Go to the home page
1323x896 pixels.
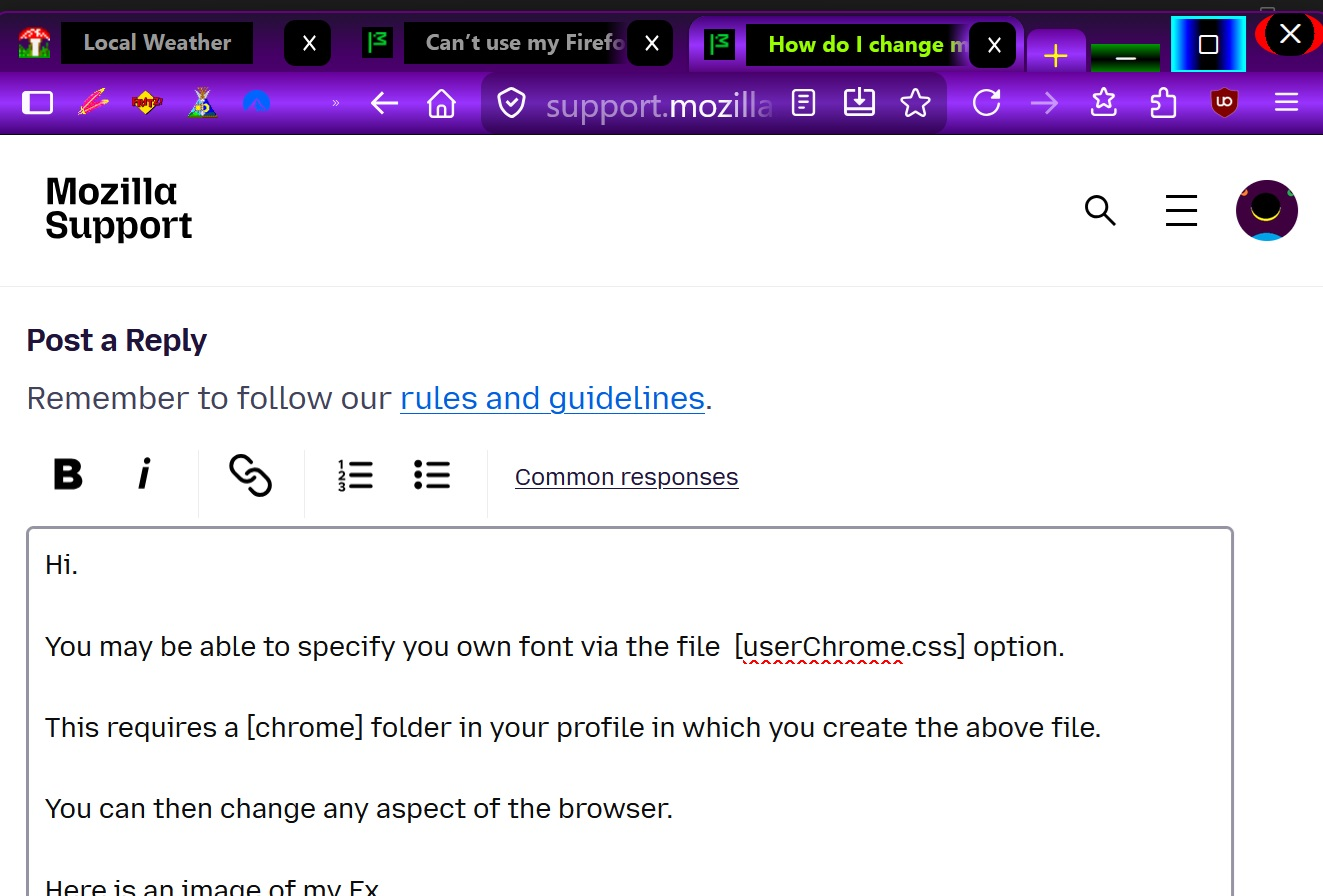click(441, 102)
